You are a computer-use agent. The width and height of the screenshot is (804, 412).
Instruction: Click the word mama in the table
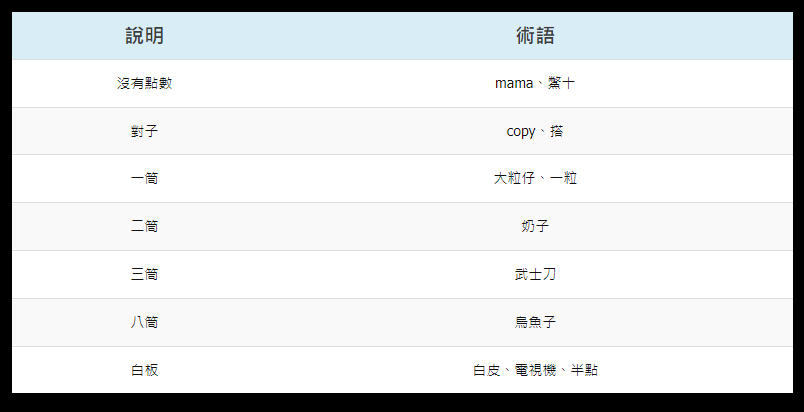(x=514, y=83)
